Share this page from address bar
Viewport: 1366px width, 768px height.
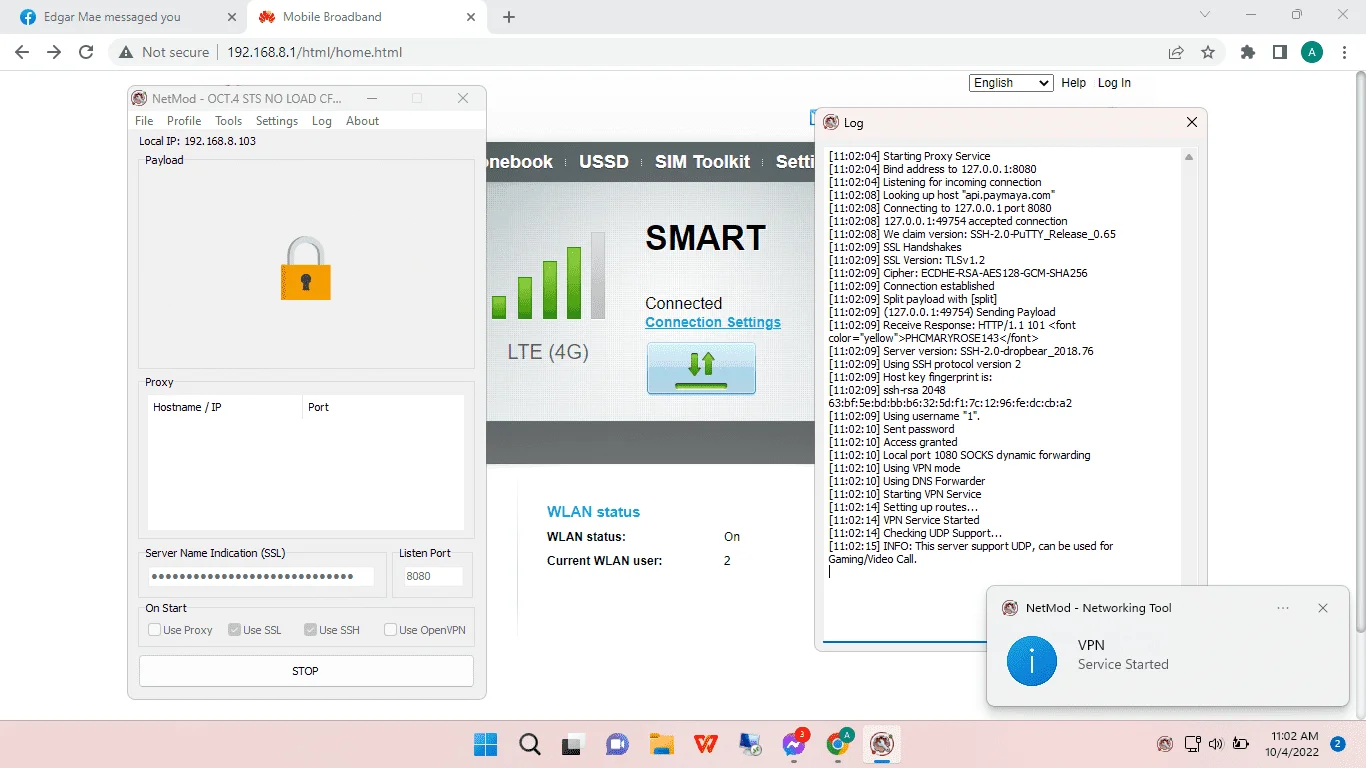point(1176,52)
